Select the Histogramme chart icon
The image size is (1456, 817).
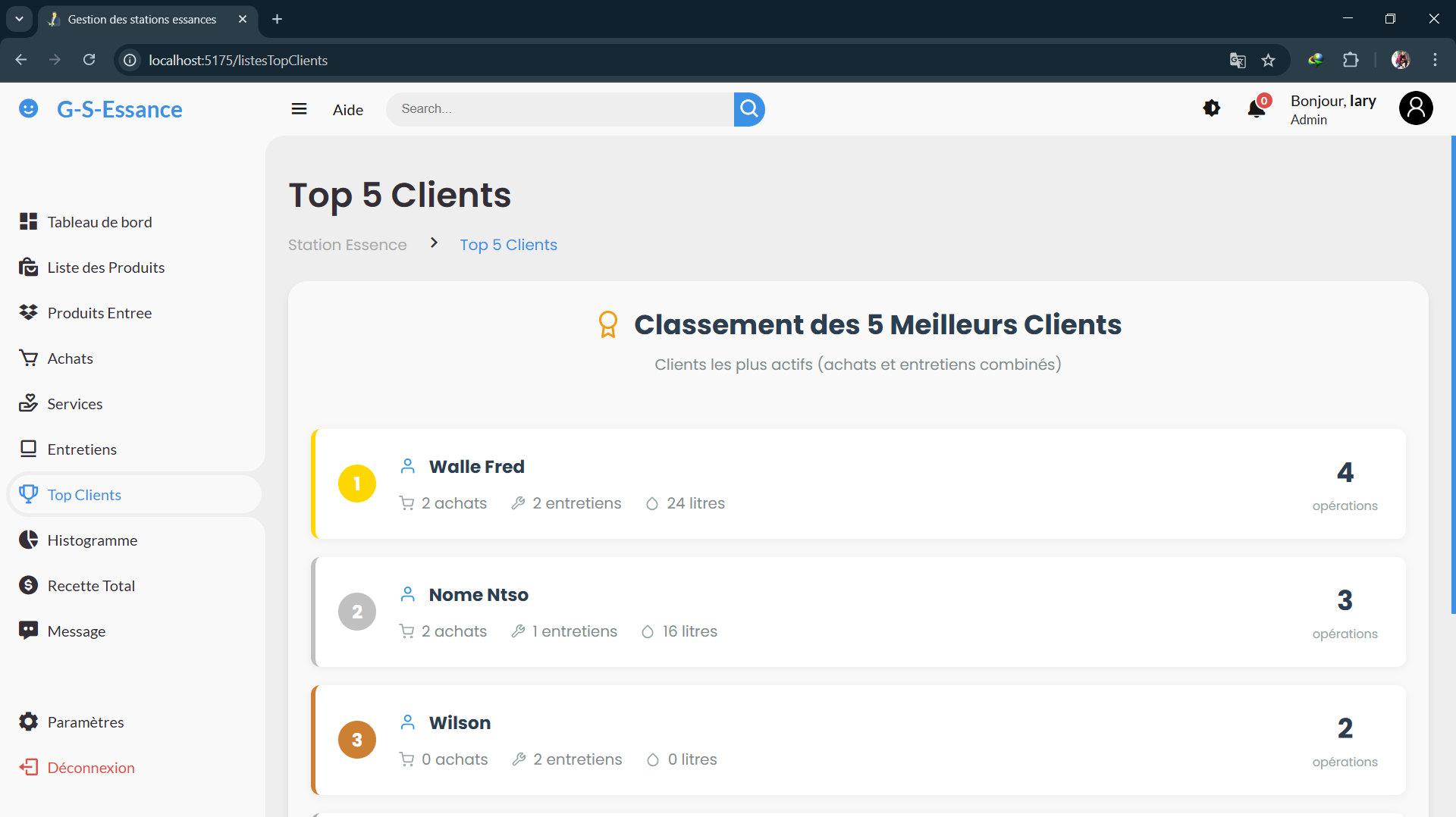(x=28, y=540)
